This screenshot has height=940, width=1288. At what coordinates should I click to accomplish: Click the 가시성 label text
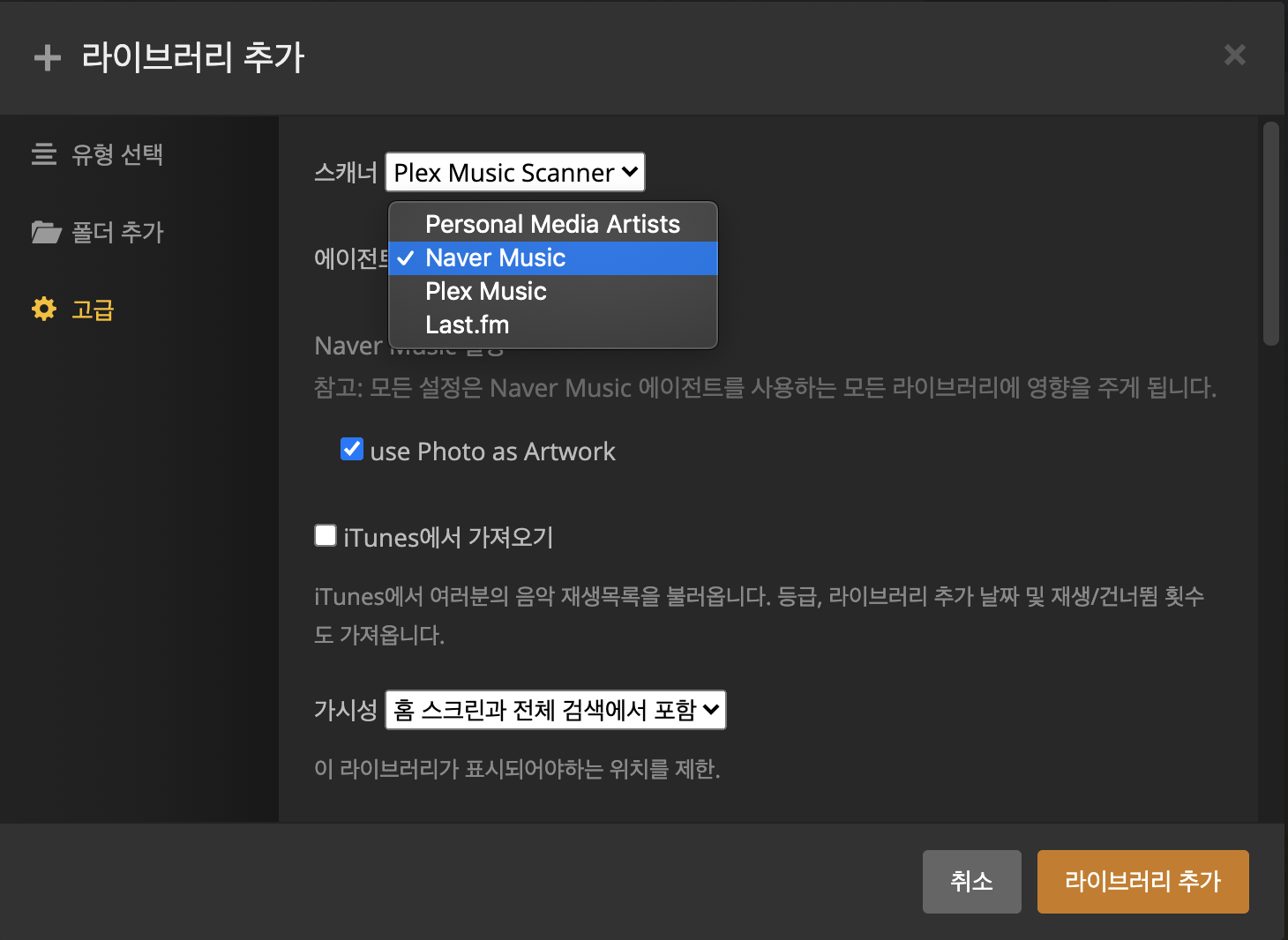(x=346, y=710)
